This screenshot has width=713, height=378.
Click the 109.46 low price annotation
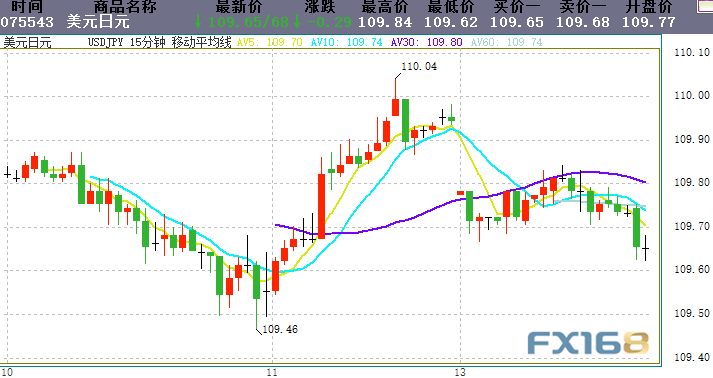(280, 329)
